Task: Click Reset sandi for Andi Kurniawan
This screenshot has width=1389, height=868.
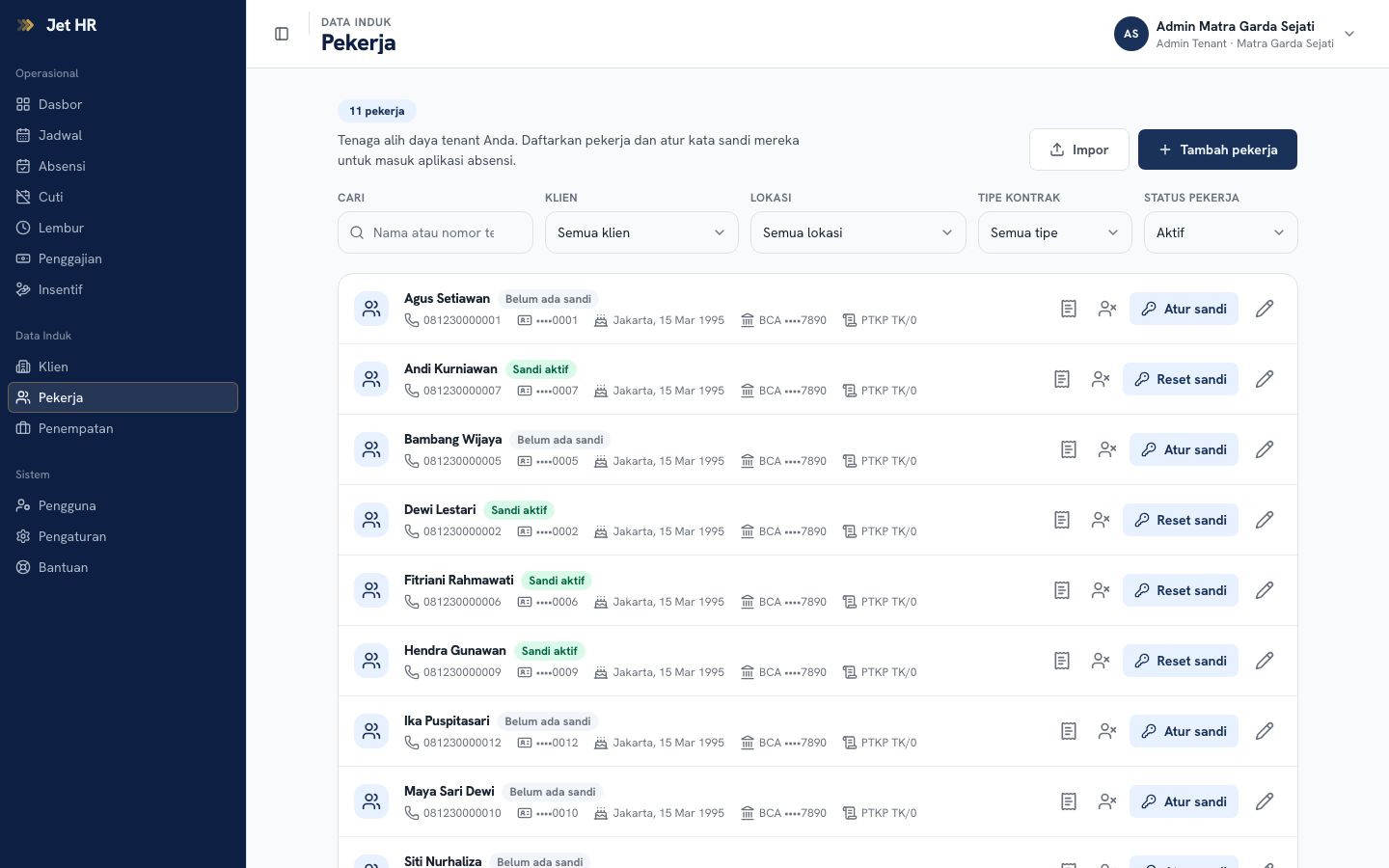Action: coord(1180,379)
